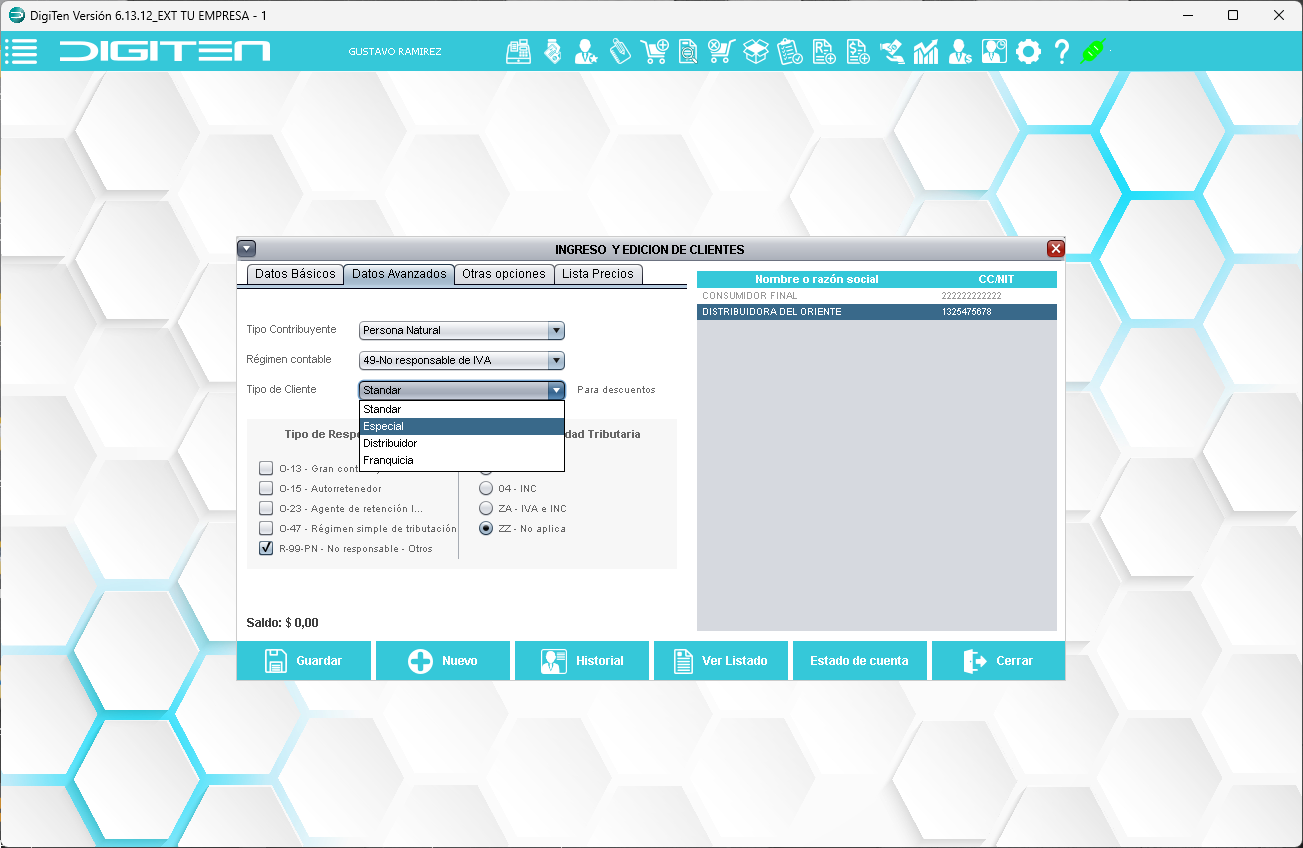Image resolution: width=1303 pixels, height=848 pixels.
Task: Switch to the Datos Básicos tab
Action: [x=295, y=274]
